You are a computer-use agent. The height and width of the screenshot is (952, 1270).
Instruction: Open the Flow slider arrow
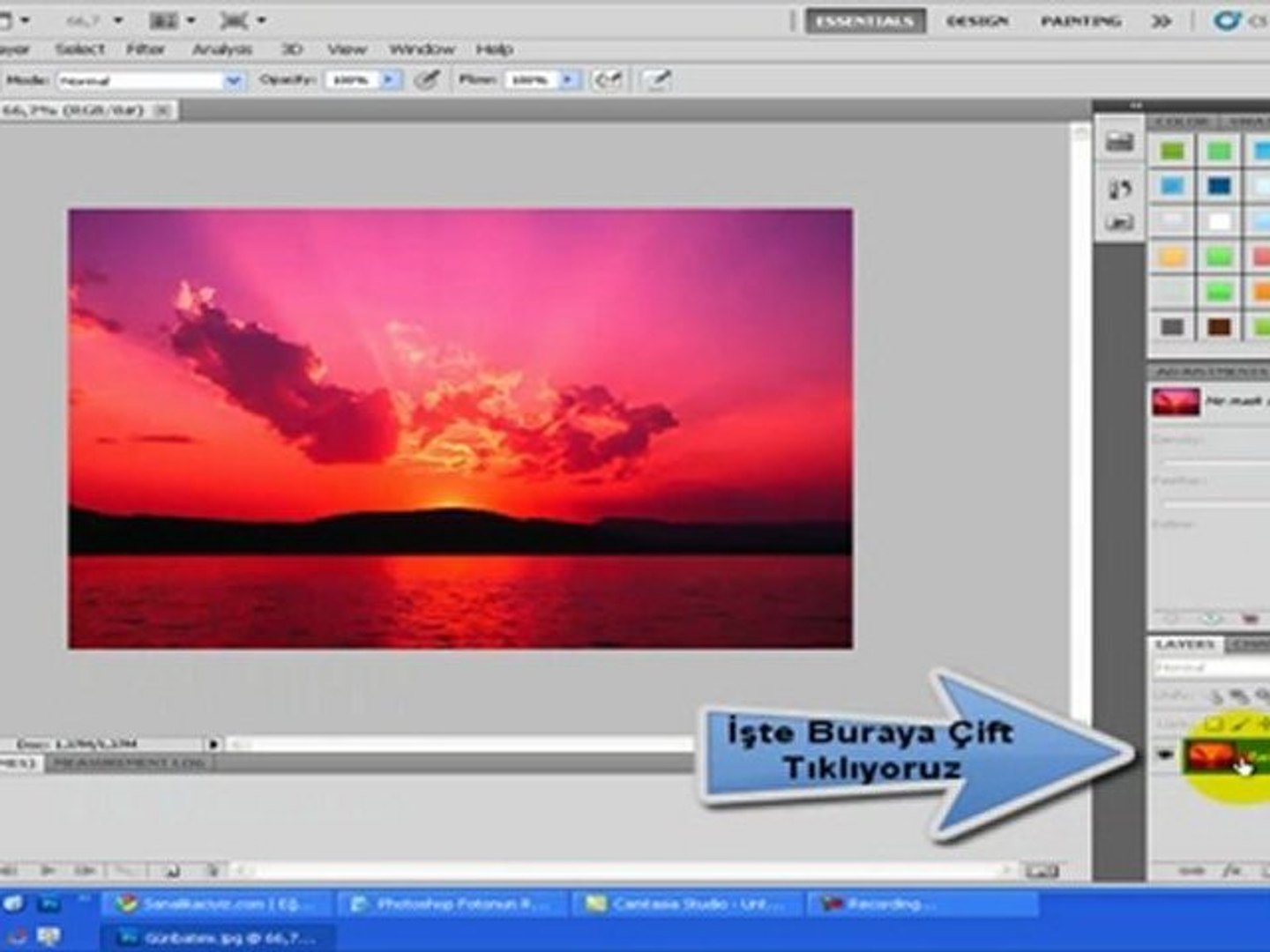(568, 80)
